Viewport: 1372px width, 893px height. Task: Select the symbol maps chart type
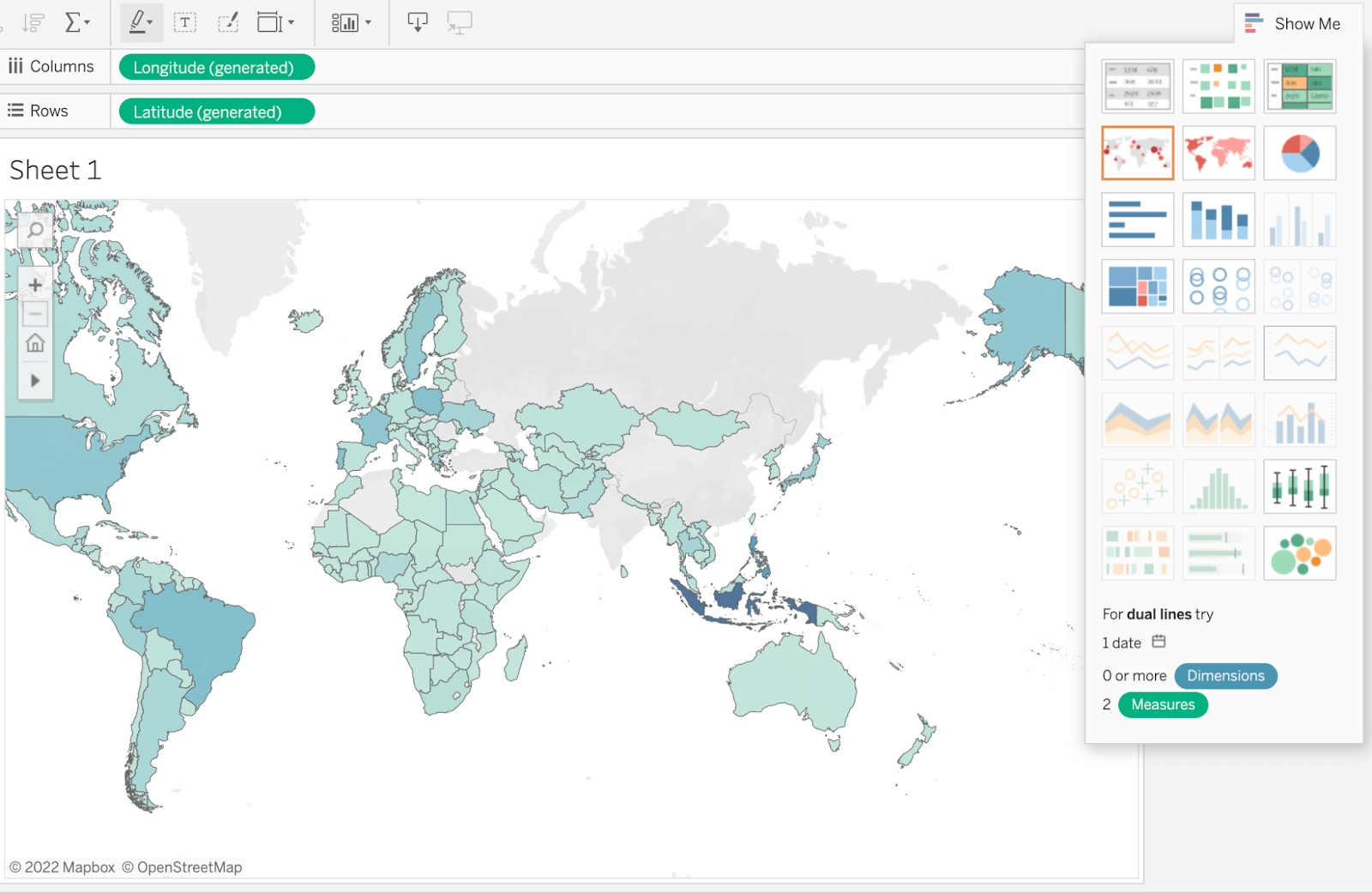pyautogui.click(x=1137, y=153)
